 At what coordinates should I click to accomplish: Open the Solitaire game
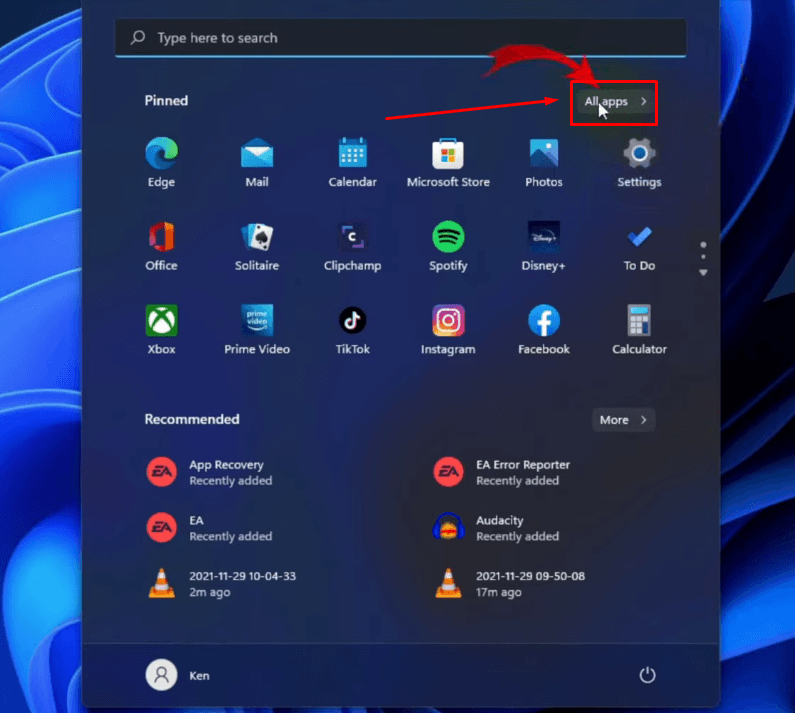pos(257,246)
